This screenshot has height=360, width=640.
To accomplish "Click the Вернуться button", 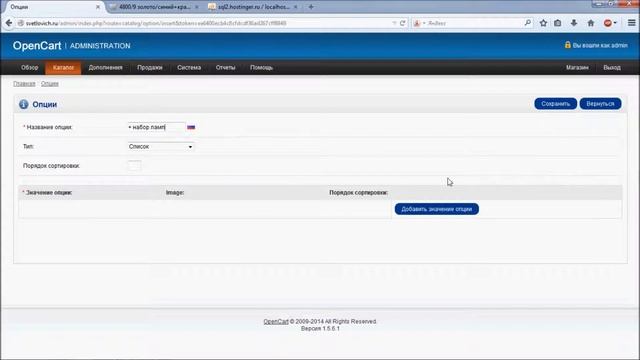I will point(600,104).
